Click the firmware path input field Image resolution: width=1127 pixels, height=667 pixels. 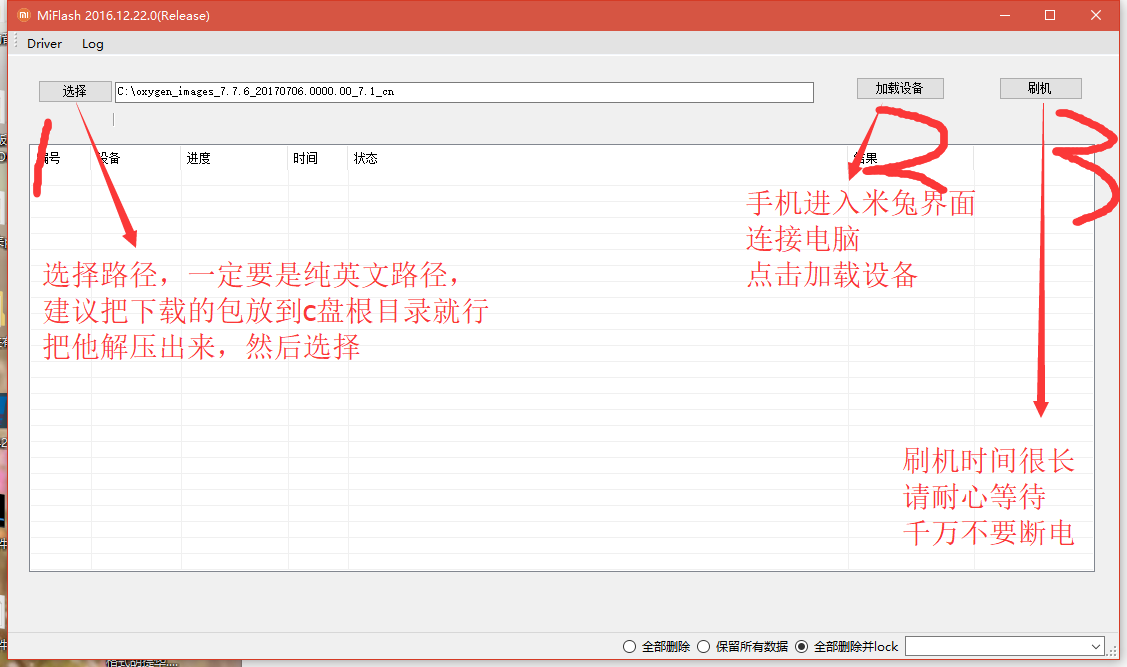point(464,92)
